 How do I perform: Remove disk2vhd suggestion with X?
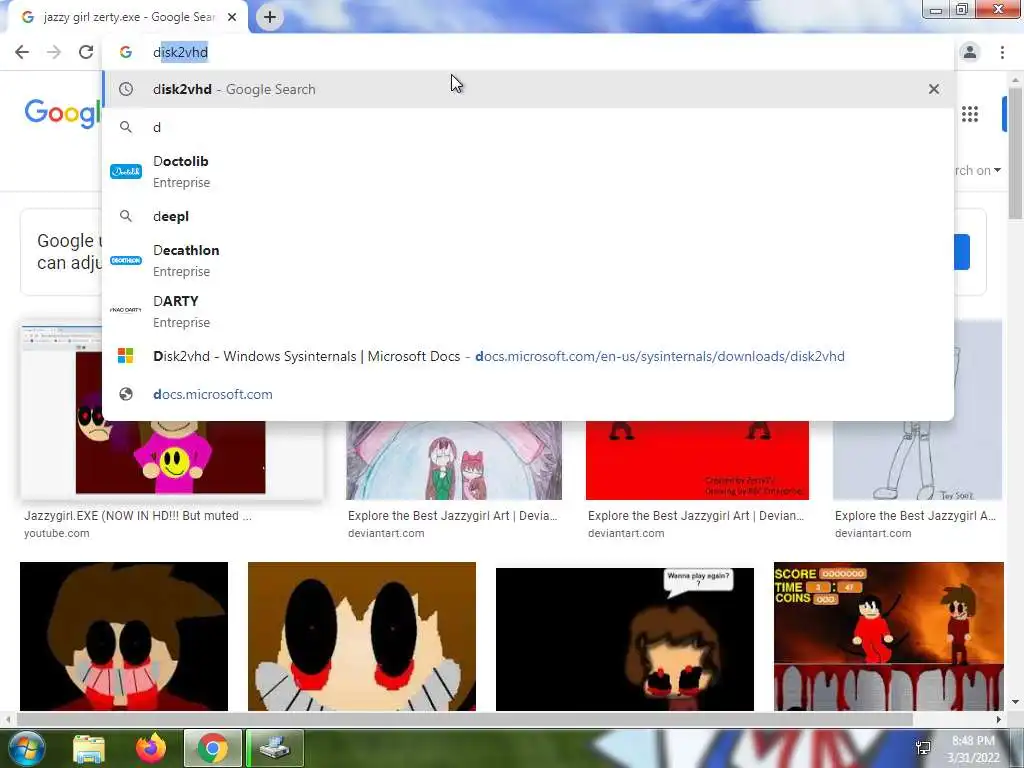coord(934,89)
